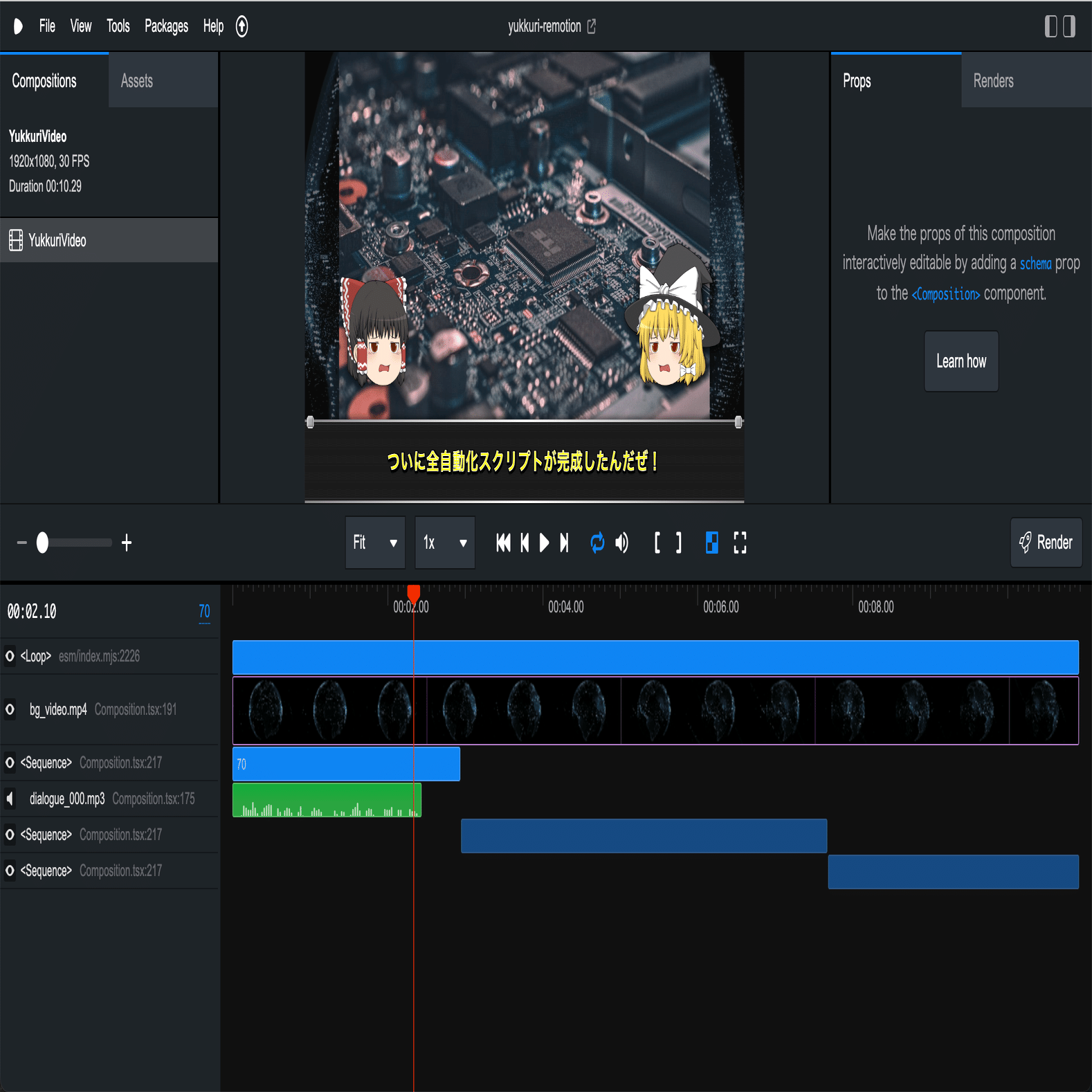The image size is (1092, 1092).
Task: Click the Remotion logo icon
Action: pyautogui.click(x=18, y=26)
